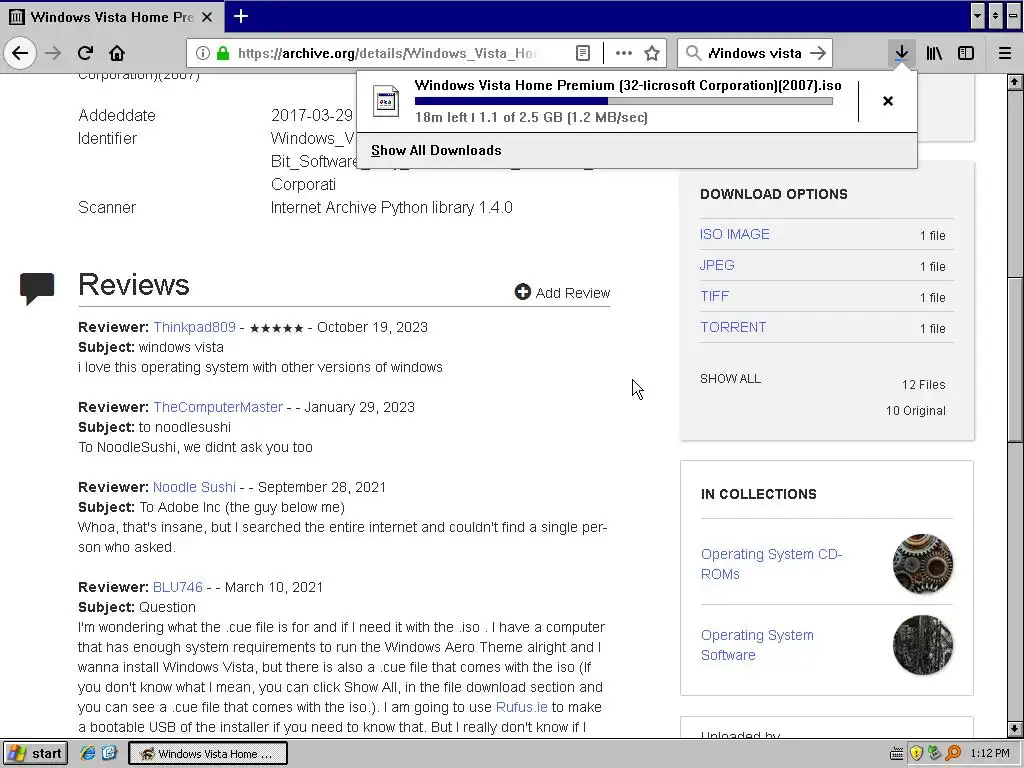This screenshot has height=768, width=1024.
Task: Open the Firefox home page
Action: pyautogui.click(x=117, y=53)
